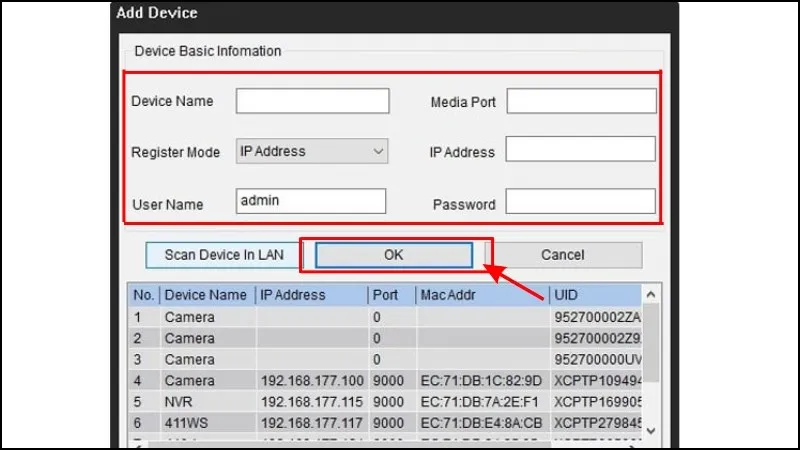Click the User Name field containing admin
This screenshot has width=800, height=450.
tap(312, 201)
